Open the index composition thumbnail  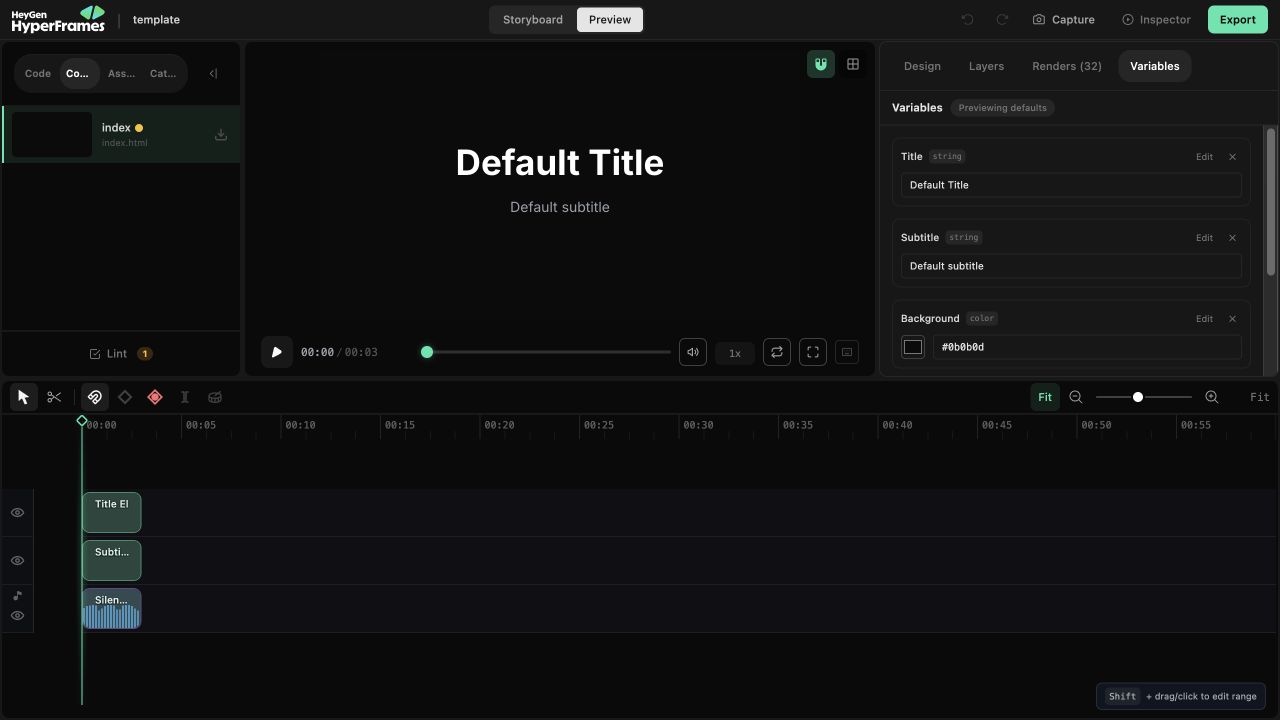click(x=52, y=135)
